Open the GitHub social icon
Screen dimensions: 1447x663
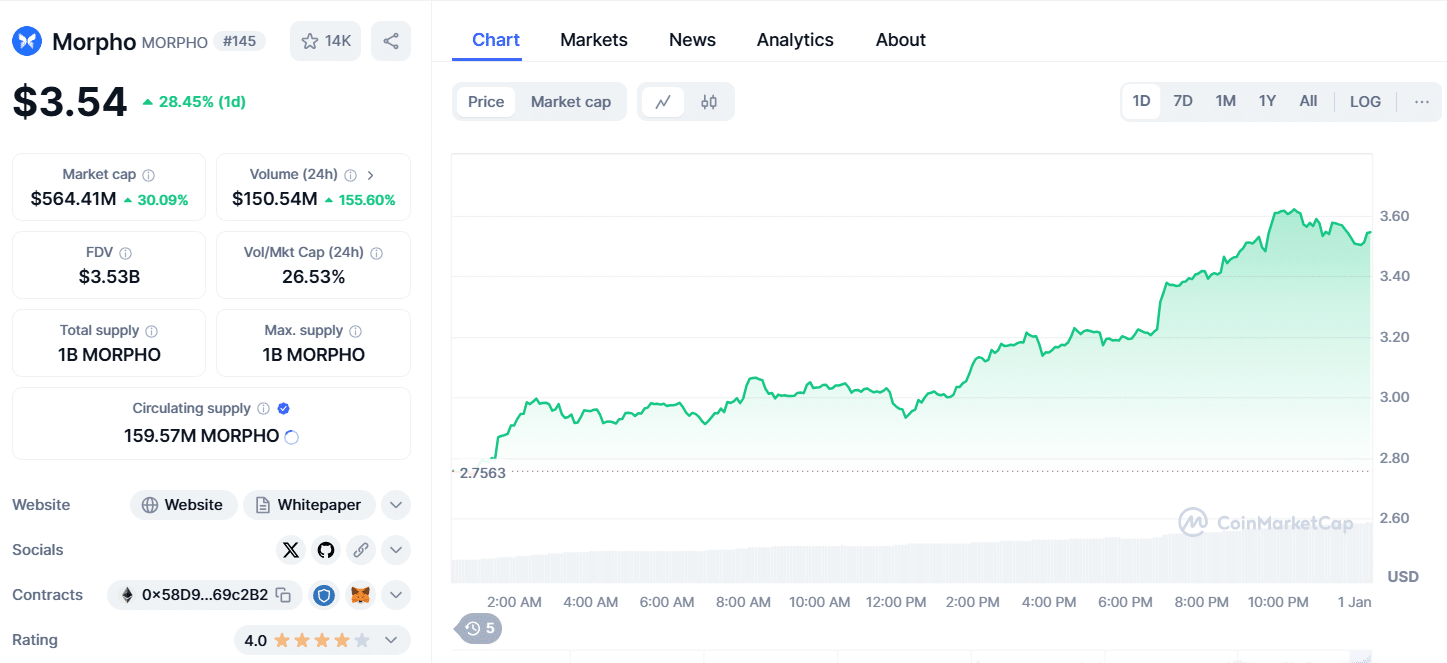[x=325, y=550]
